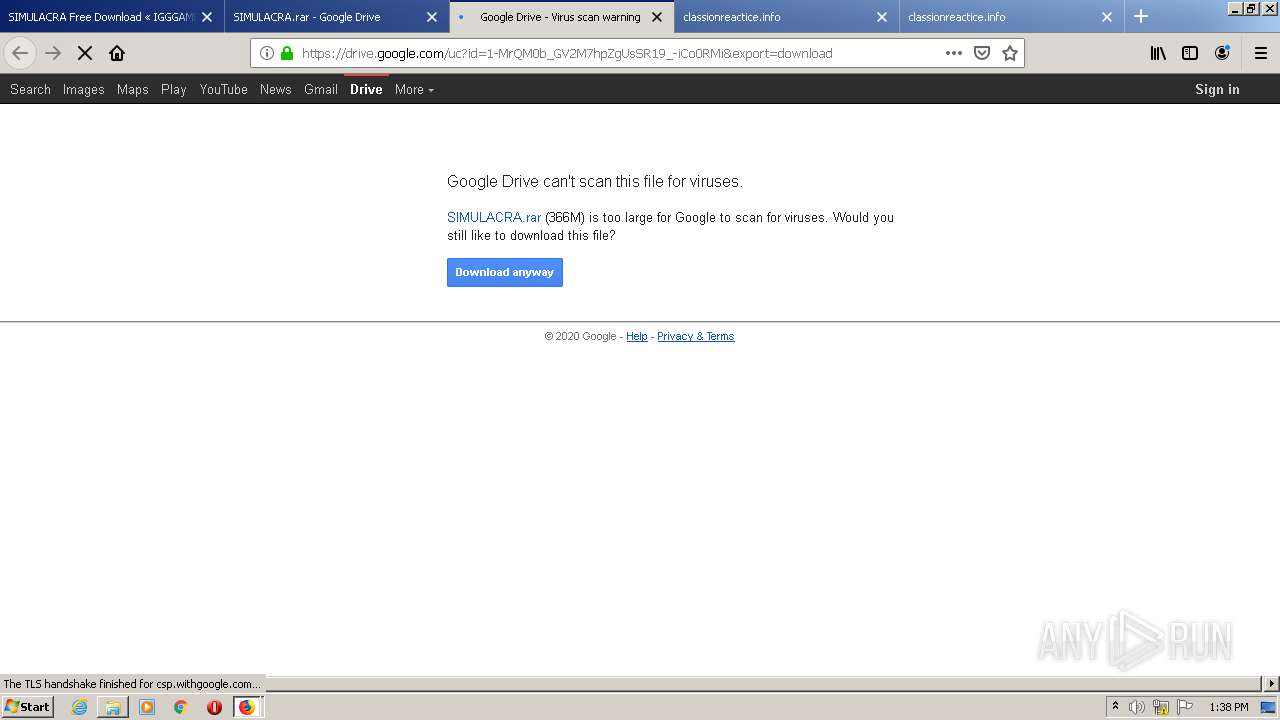
Task: Go back to previous page
Action: [20, 53]
